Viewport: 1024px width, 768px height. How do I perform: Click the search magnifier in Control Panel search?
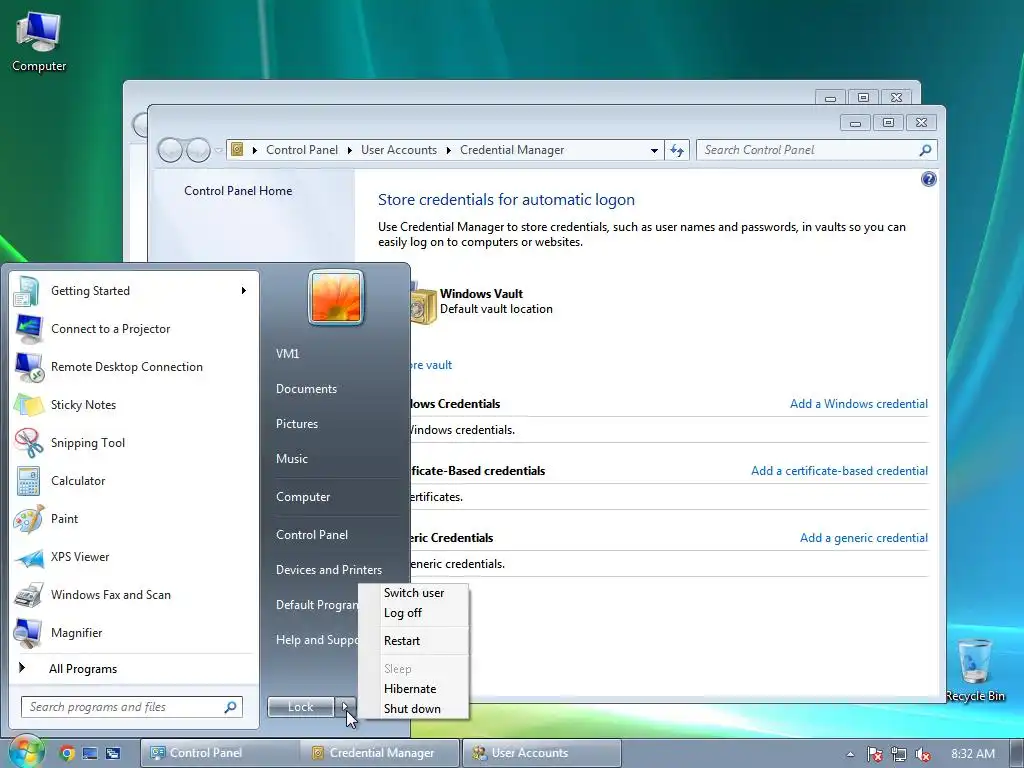(x=925, y=150)
